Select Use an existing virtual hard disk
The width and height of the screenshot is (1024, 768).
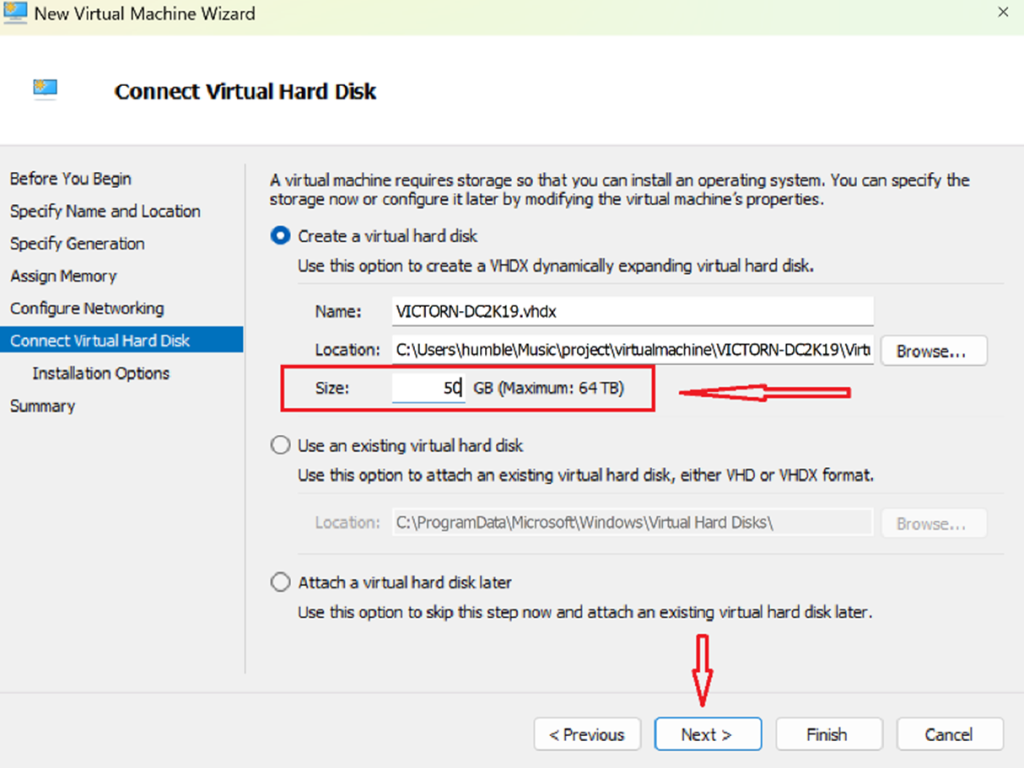click(x=281, y=446)
